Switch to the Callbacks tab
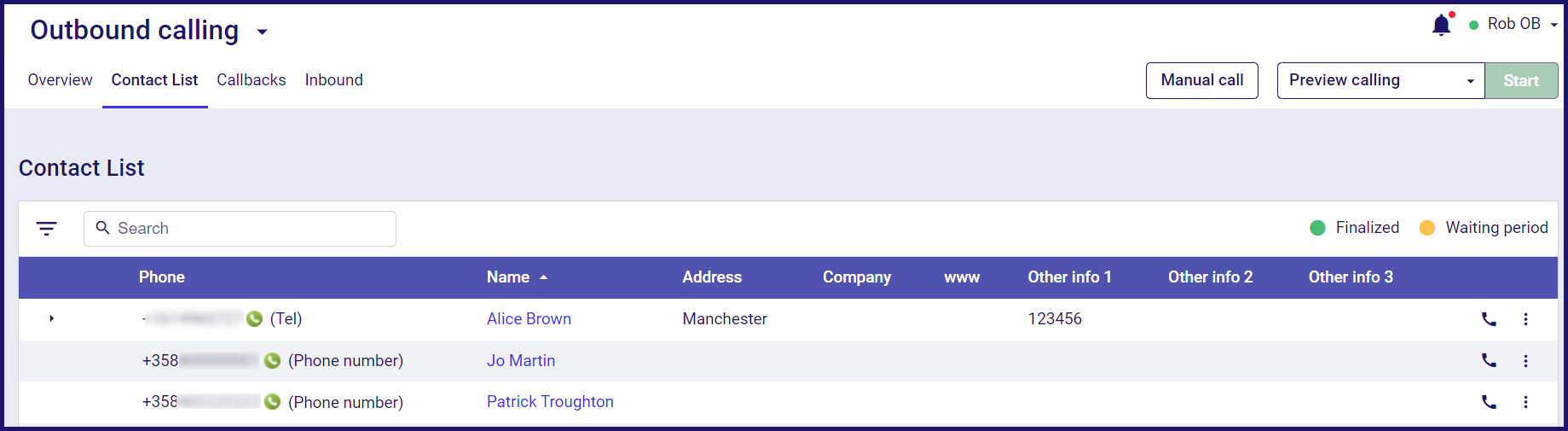The image size is (1568, 431). click(x=252, y=80)
